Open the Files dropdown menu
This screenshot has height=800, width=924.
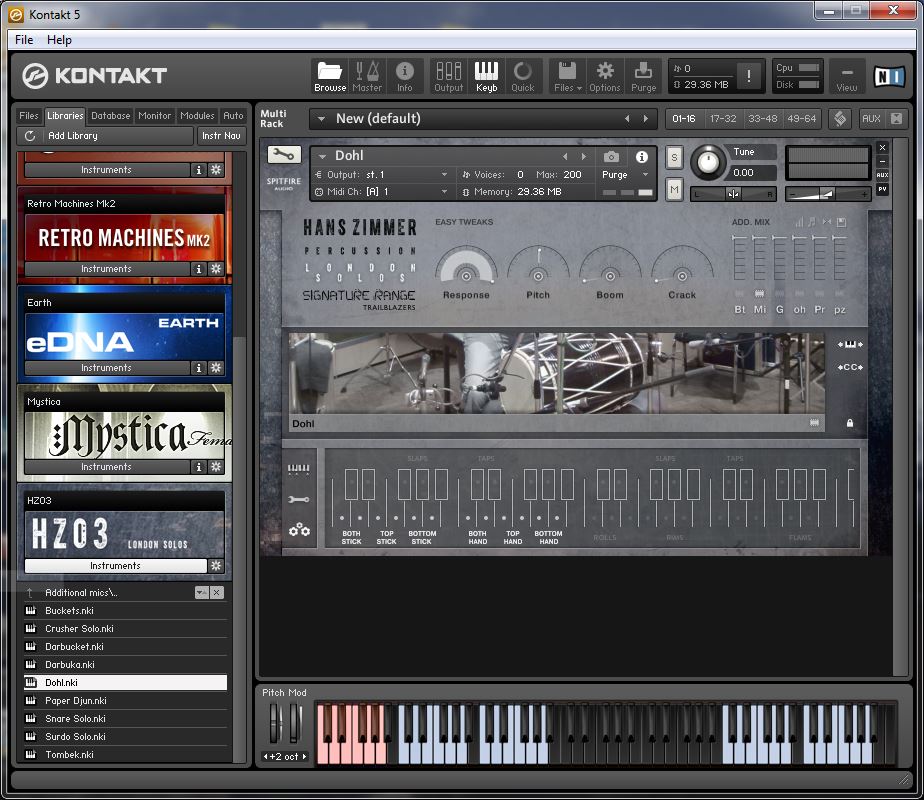pyautogui.click(x=567, y=77)
